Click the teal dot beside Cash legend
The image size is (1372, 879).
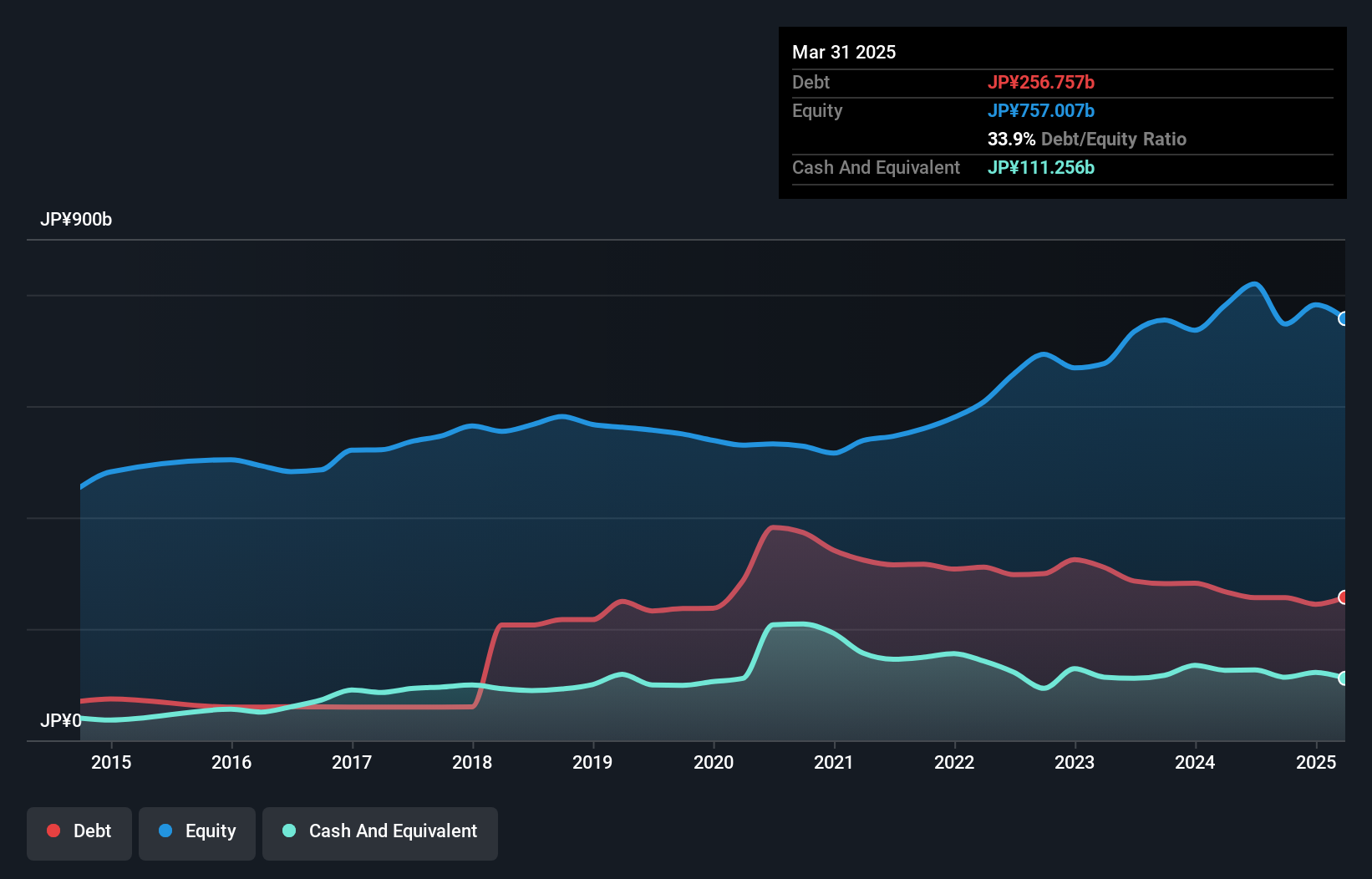[289, 831]
